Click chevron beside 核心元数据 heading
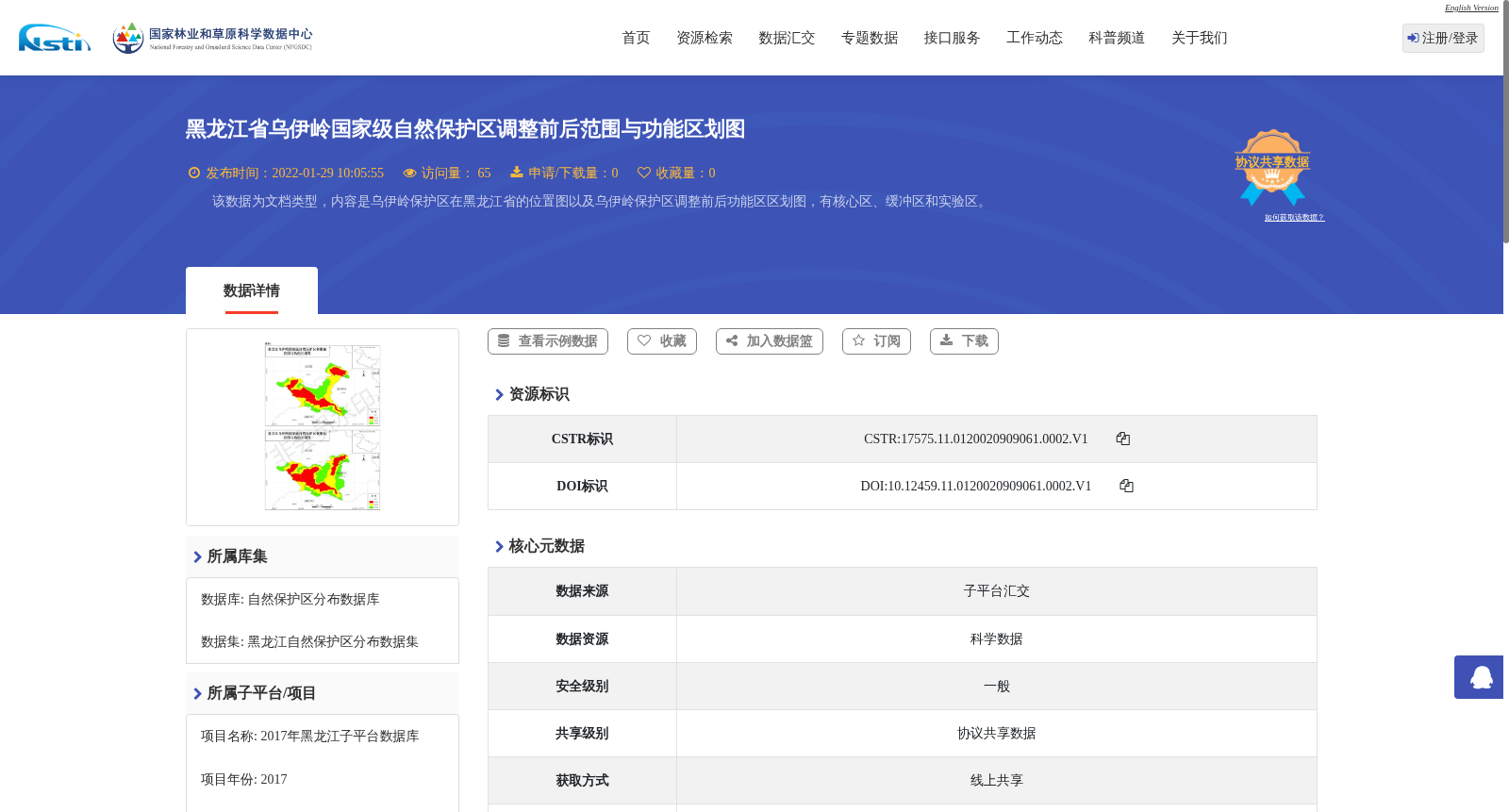Image resolution: width=1509 pixels, height=812 pixels. pos(499,547)
